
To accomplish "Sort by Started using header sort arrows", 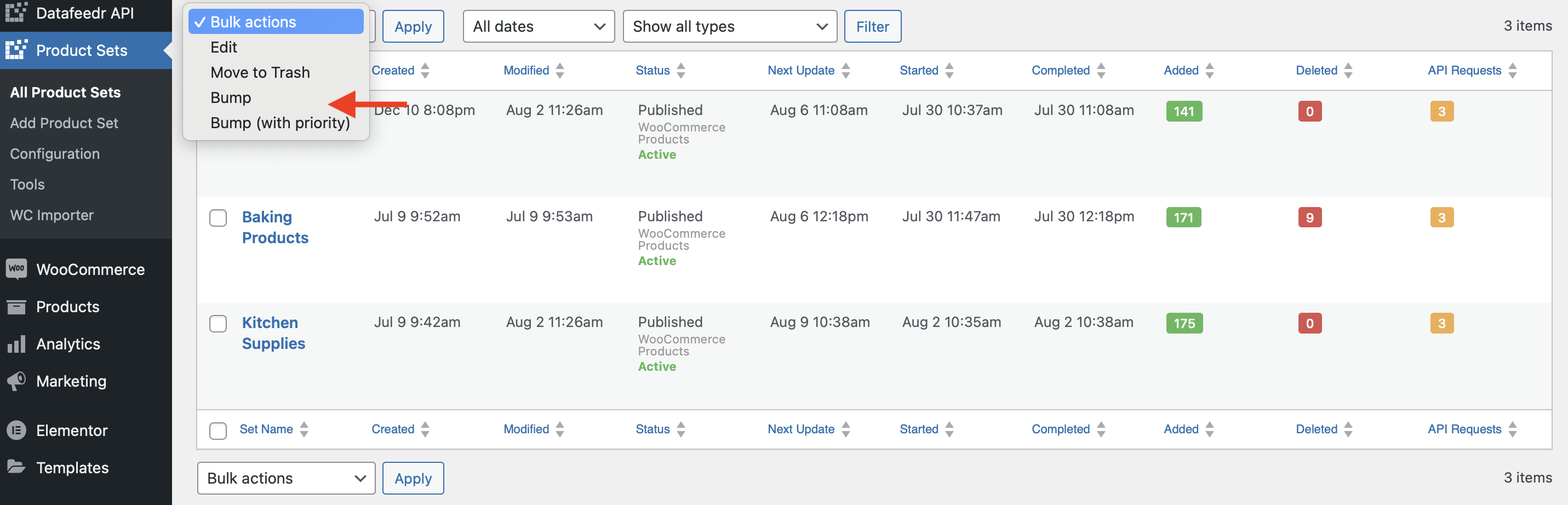I will pos(949,71).
